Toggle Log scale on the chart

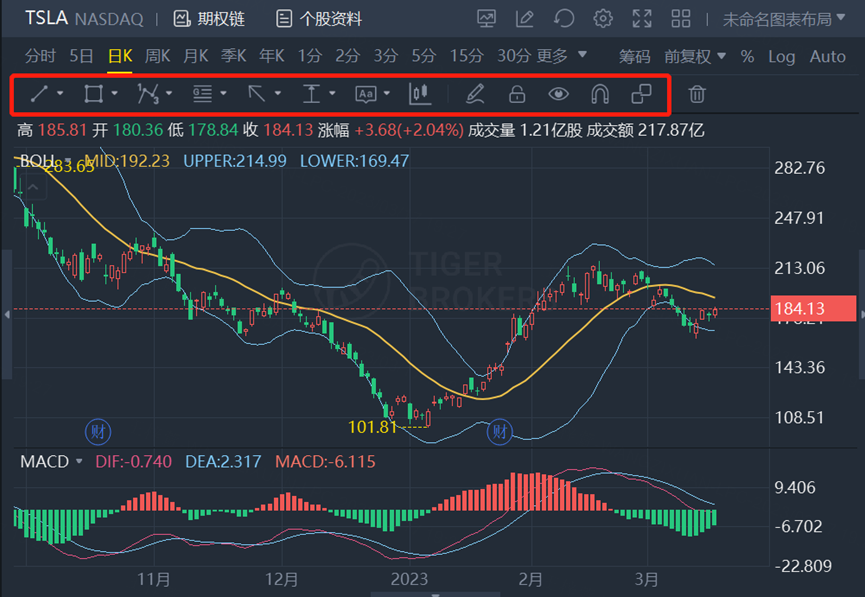pos(781,56)
